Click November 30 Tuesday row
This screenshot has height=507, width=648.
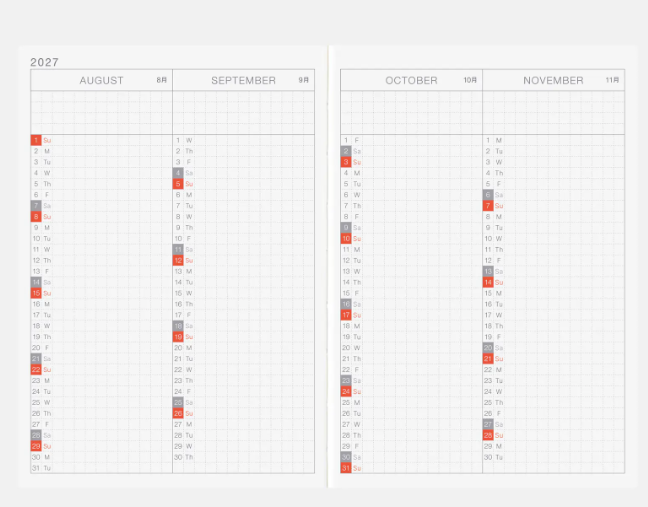tap(553, 457)
